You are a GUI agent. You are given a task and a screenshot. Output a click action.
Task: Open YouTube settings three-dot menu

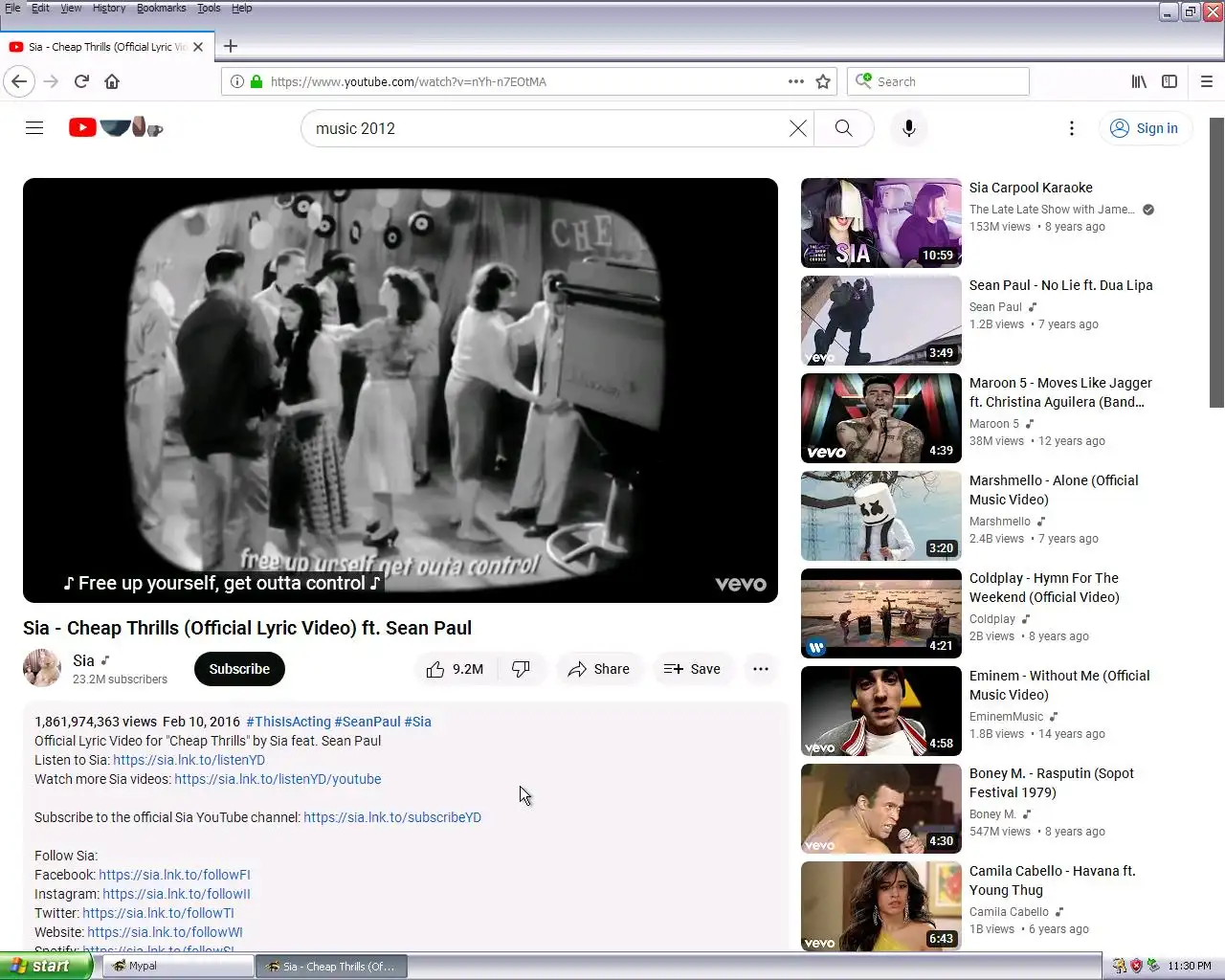tap(1072, 128)
